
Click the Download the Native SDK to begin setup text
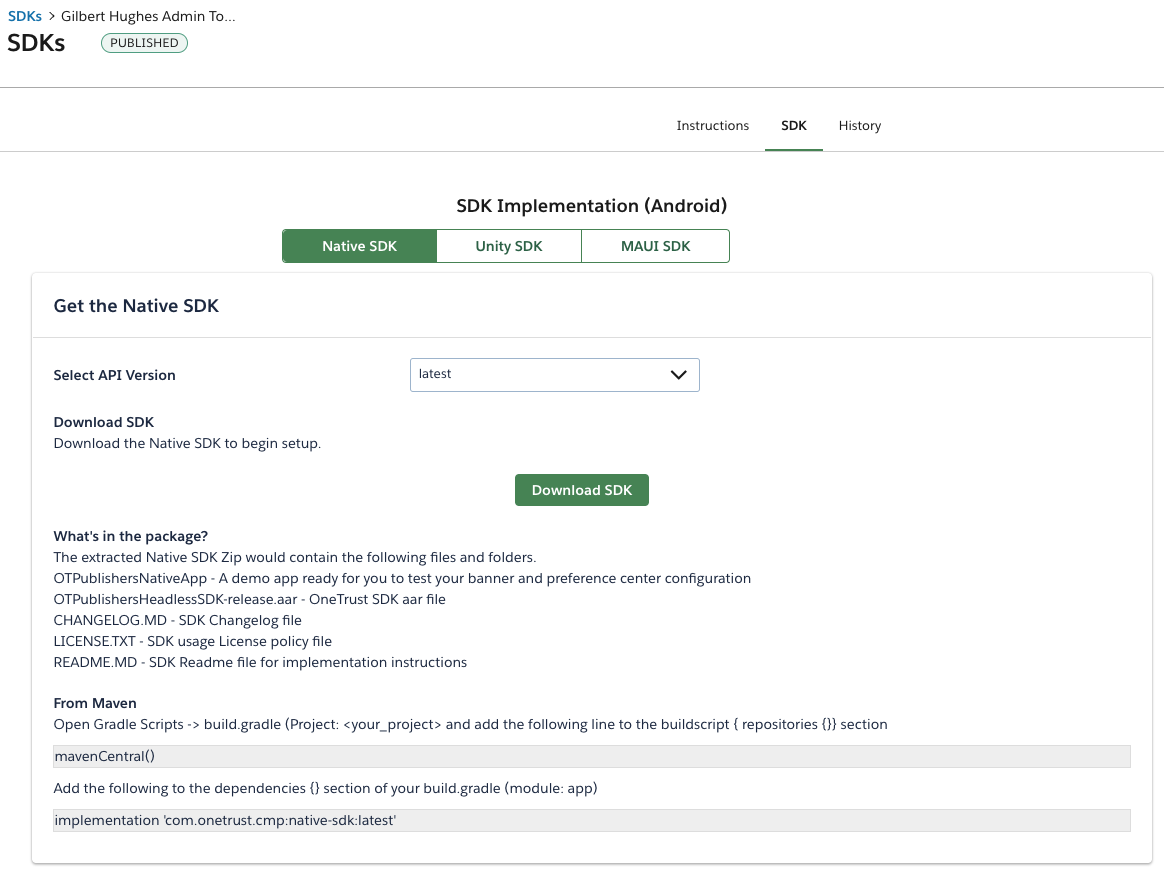187,443
